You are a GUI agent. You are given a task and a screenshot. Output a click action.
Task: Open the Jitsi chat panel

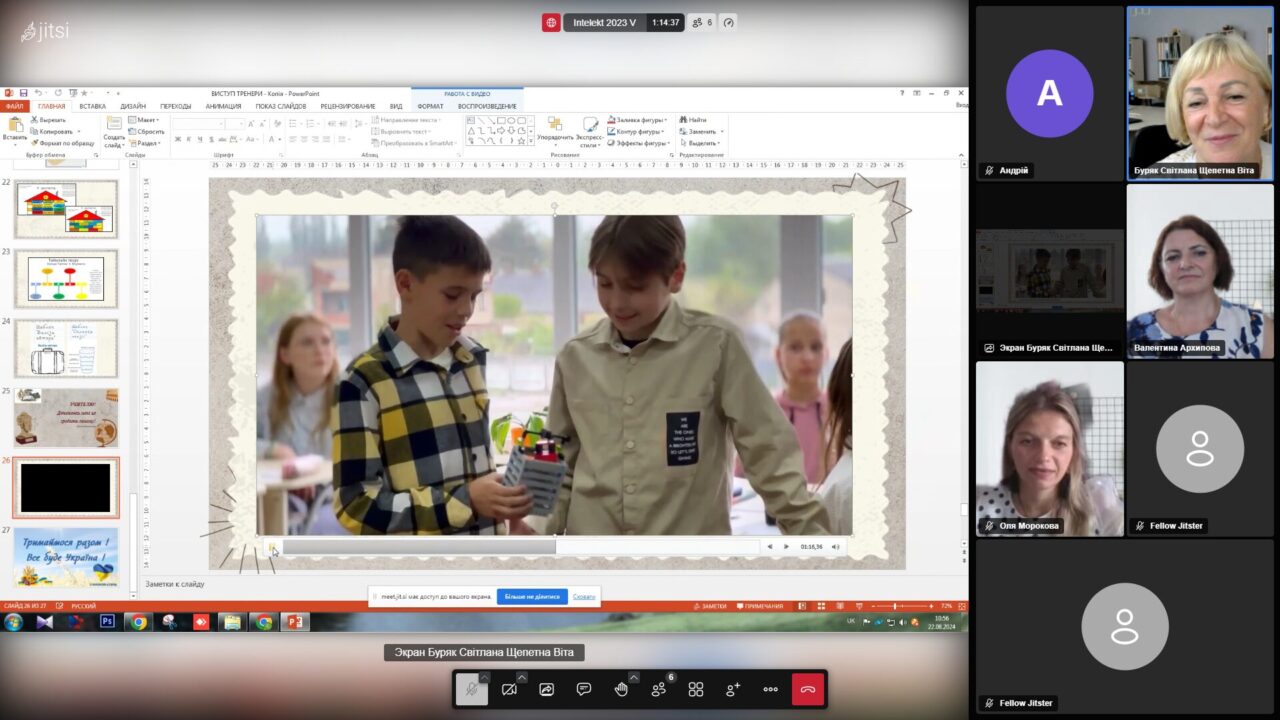coord(584,689)
